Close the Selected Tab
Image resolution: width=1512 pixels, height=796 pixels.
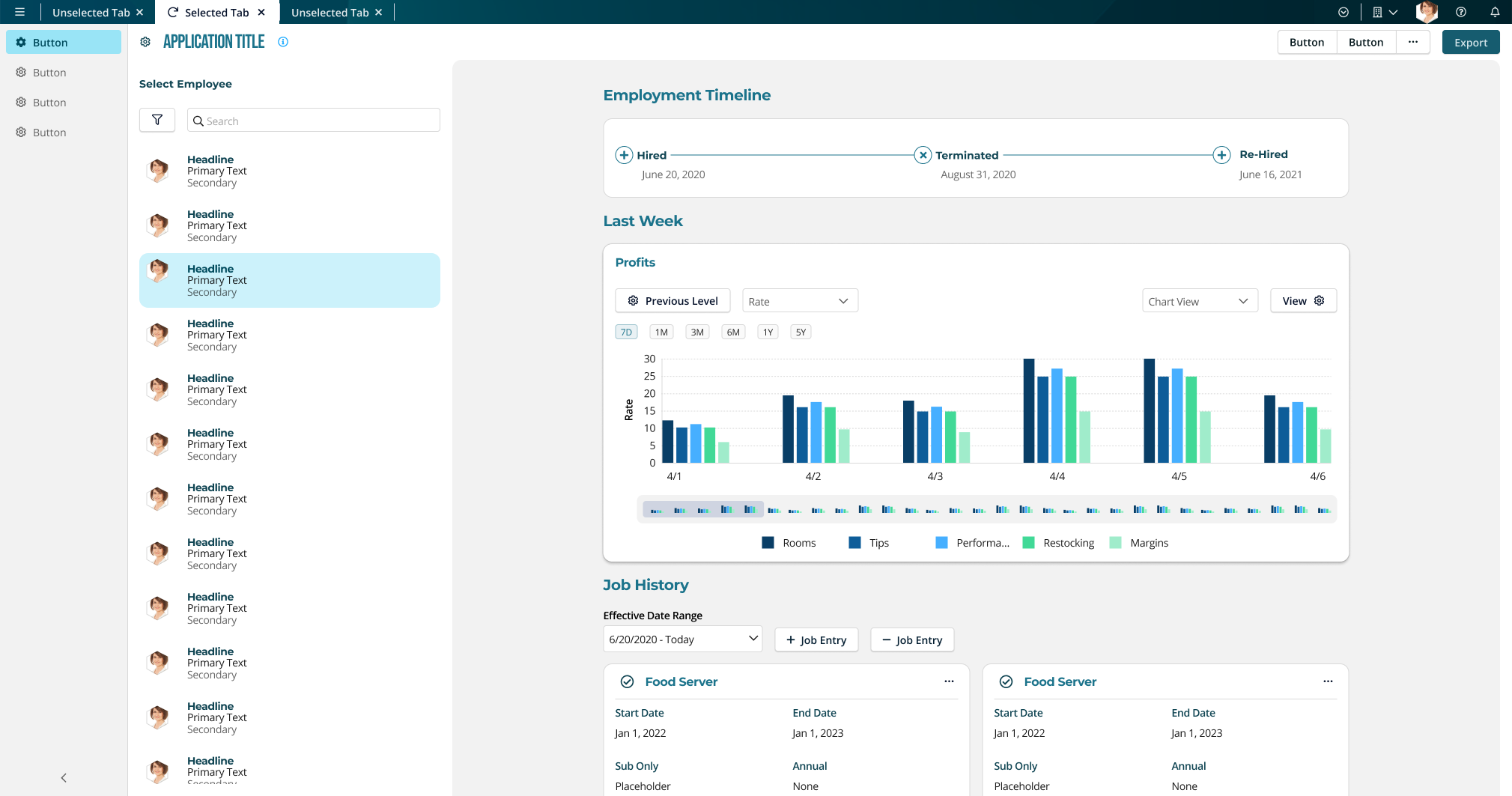[x=261, y=12]
